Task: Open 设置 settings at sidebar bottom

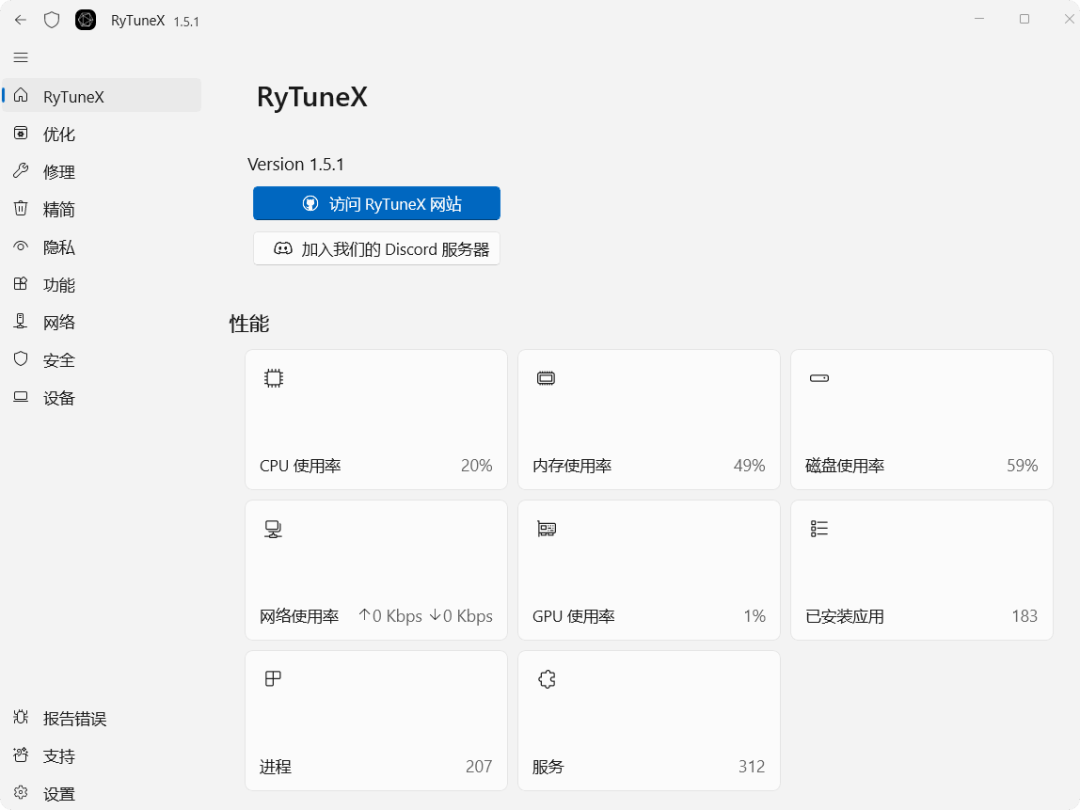Action: pos(58,794)
